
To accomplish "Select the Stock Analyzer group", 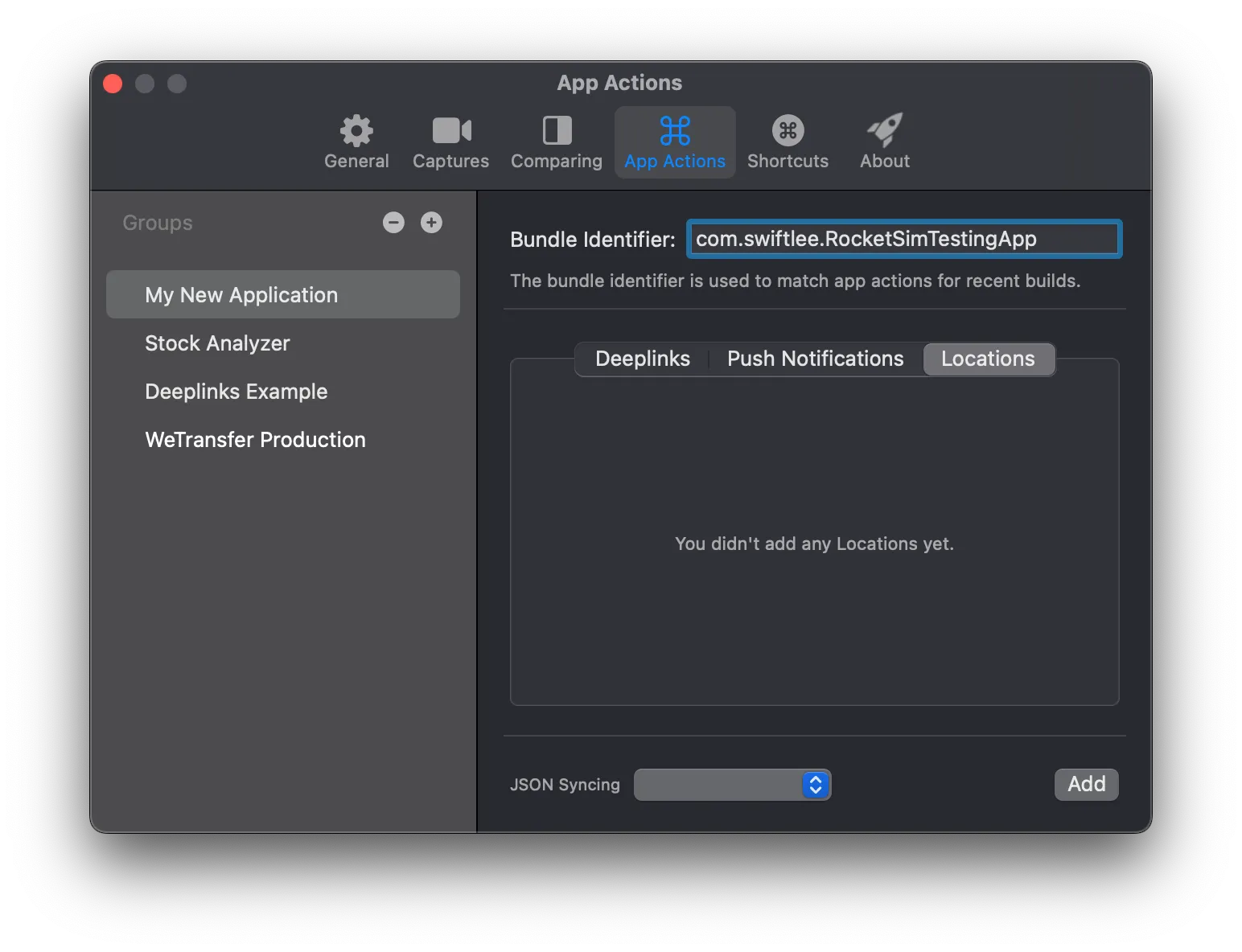I will 217,343.
